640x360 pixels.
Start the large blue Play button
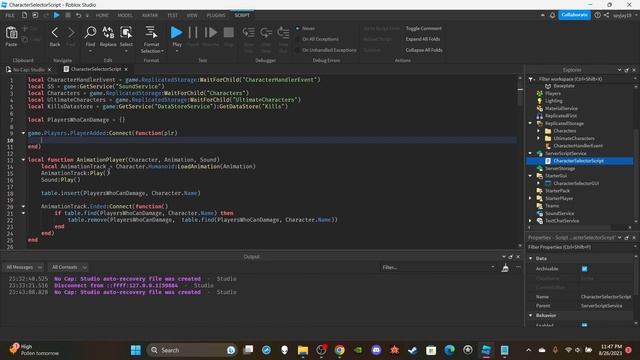(176, 32)
